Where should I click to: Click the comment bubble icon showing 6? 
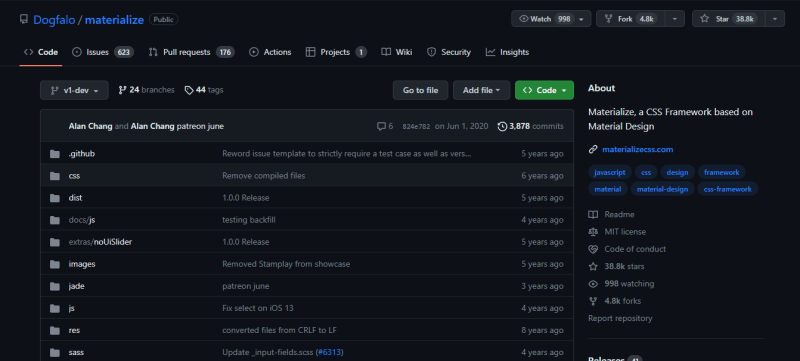pyautogui.click(x=381, y=126)
